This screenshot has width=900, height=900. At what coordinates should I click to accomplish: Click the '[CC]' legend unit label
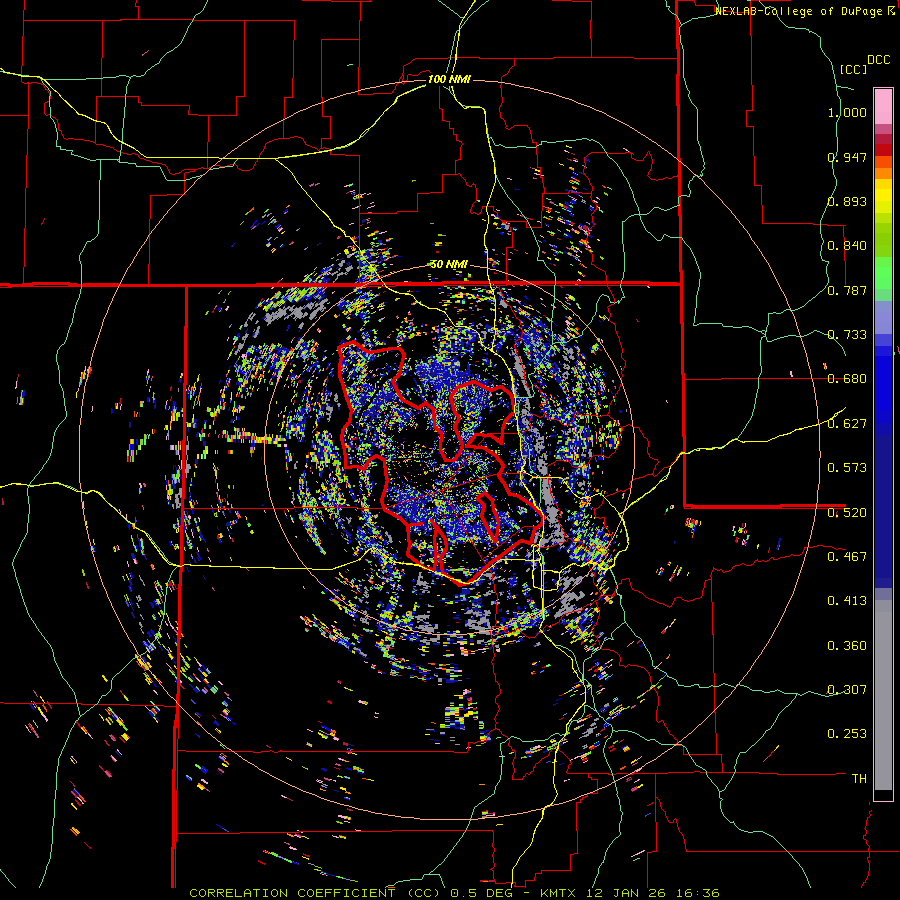point(853,69)
